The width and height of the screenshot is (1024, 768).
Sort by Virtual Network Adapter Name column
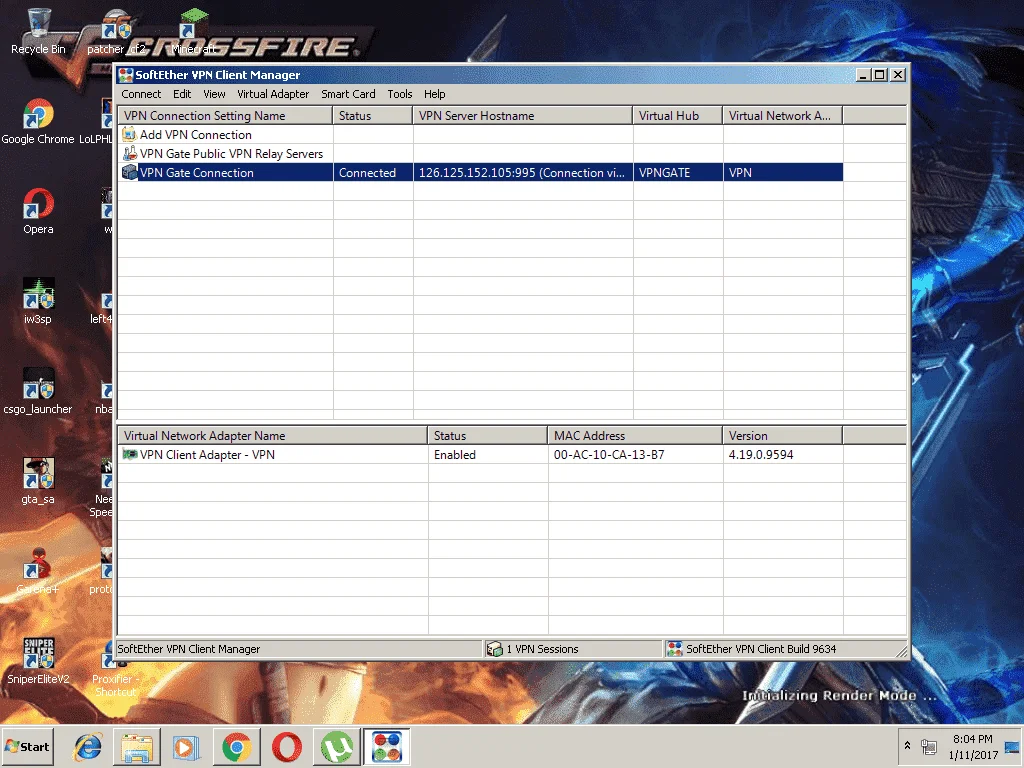(x=272, y=436)
